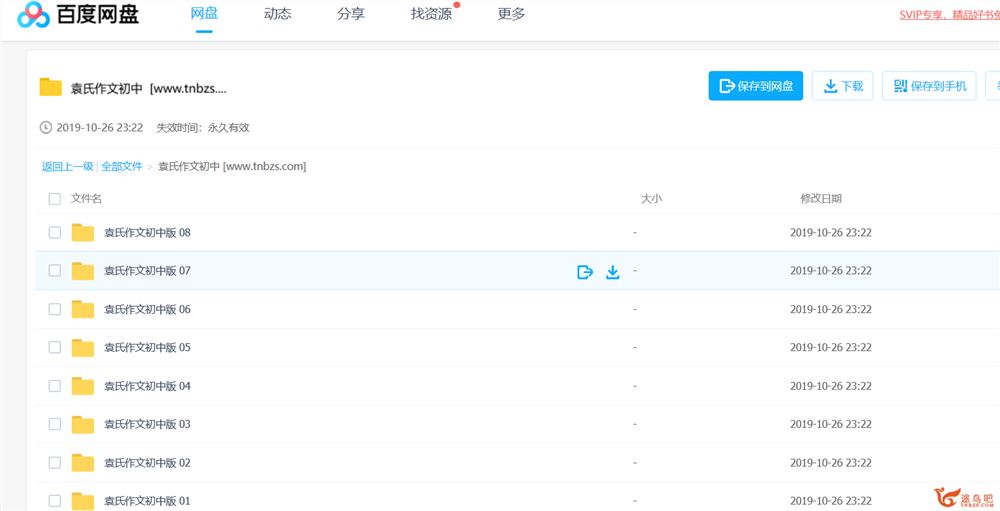The width and height of the screenshot is (1000, 511).
Task: Go to the 全部文件 breadcrumb link
Action: click(122, 167)
